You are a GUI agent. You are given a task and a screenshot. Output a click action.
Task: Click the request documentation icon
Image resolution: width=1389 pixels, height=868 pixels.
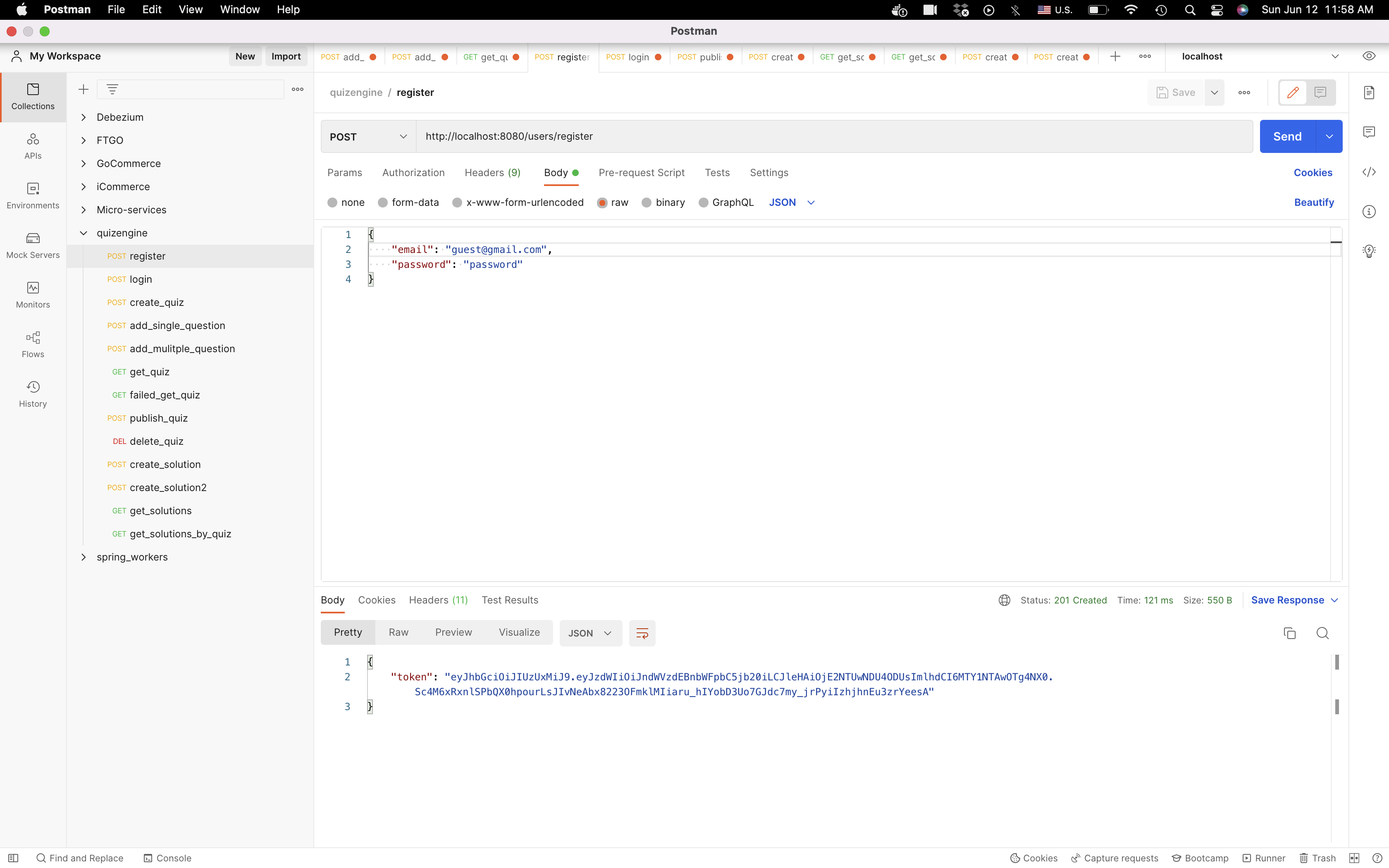(x=1369, y=93)
